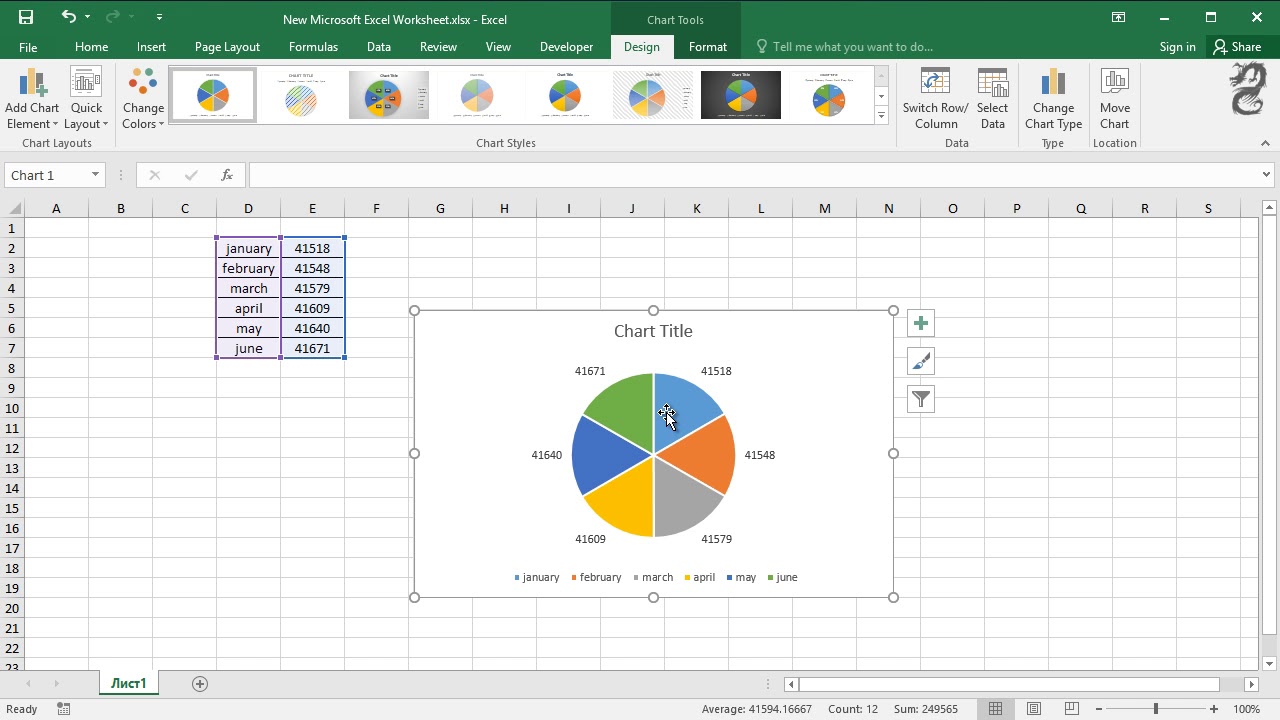The height and width of the screenshot is (720, 1280).
Task: Open the Formulas tab
Action: (x=313, y=47)
